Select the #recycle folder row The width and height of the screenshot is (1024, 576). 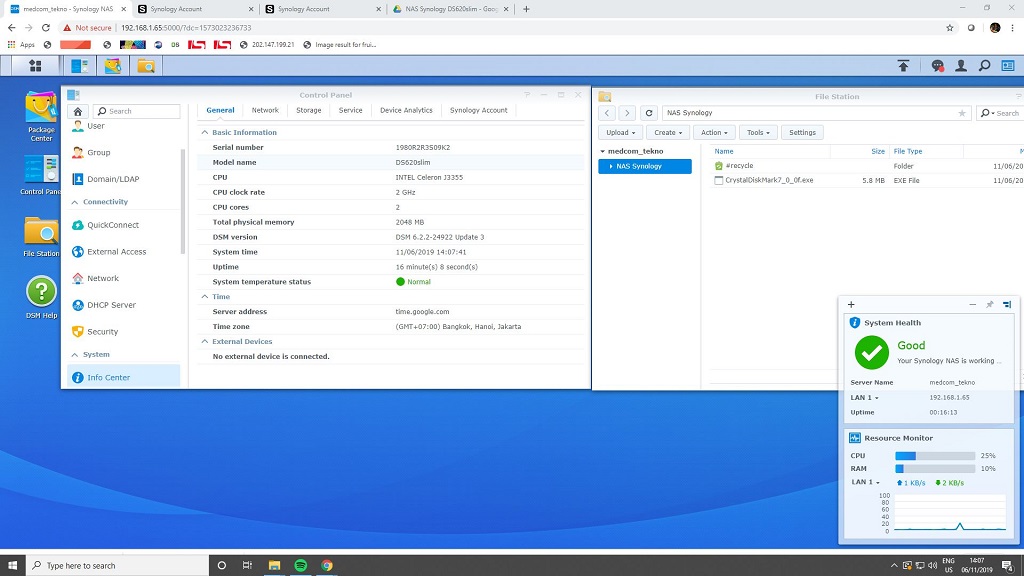tap(867, 166)
